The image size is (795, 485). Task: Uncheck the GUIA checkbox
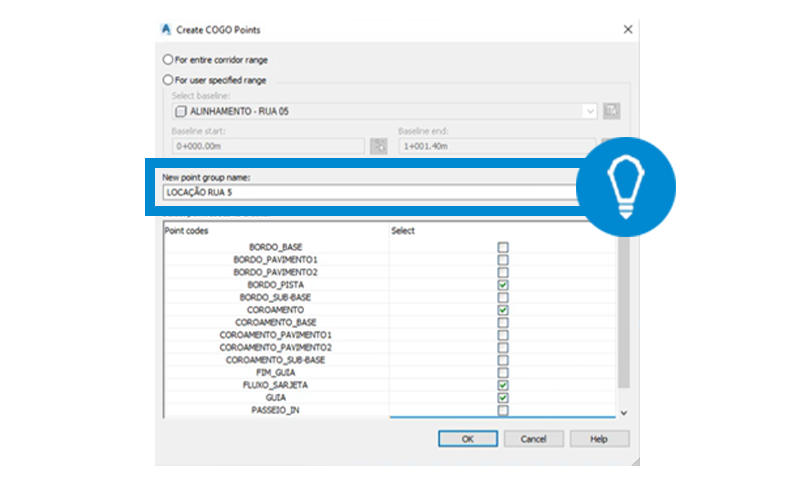(x=503, y=398)
